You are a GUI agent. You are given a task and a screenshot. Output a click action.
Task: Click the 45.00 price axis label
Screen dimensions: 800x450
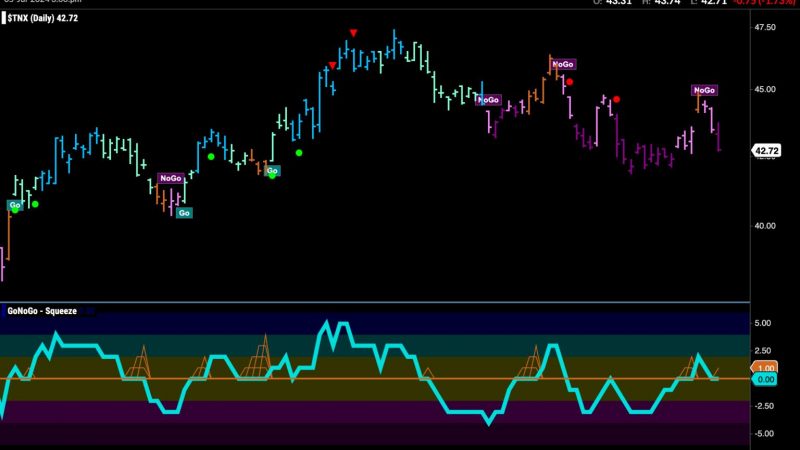click(765, 89)
